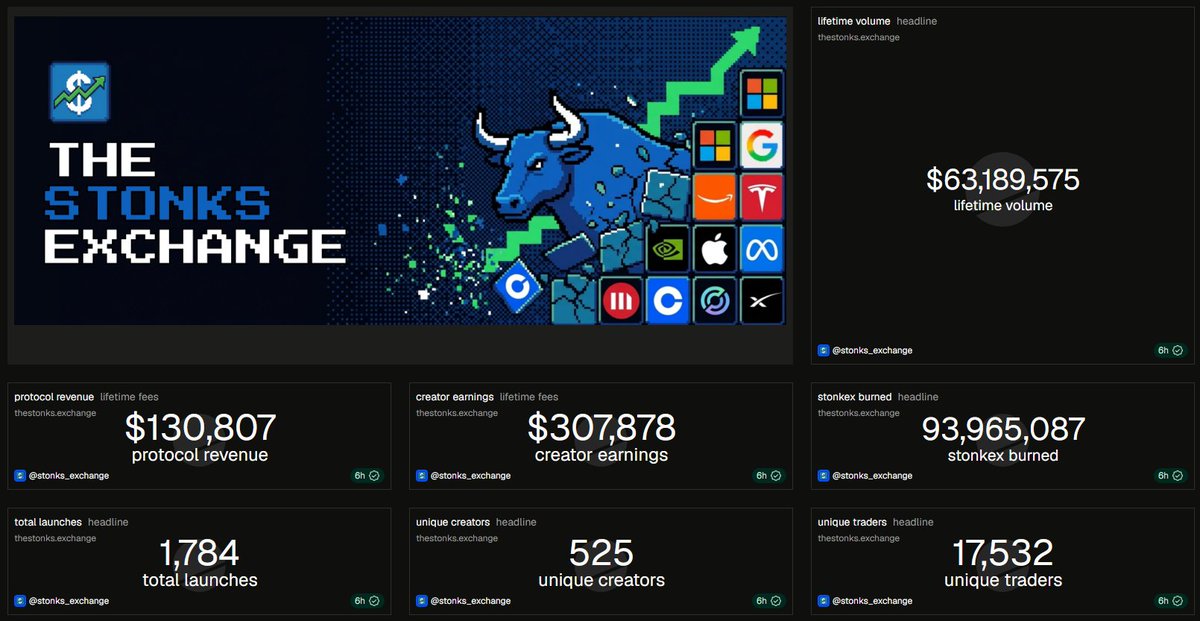1200x621 pixels.
Task: Click verified check icon in creator earnings card
Action: (776, 476)
